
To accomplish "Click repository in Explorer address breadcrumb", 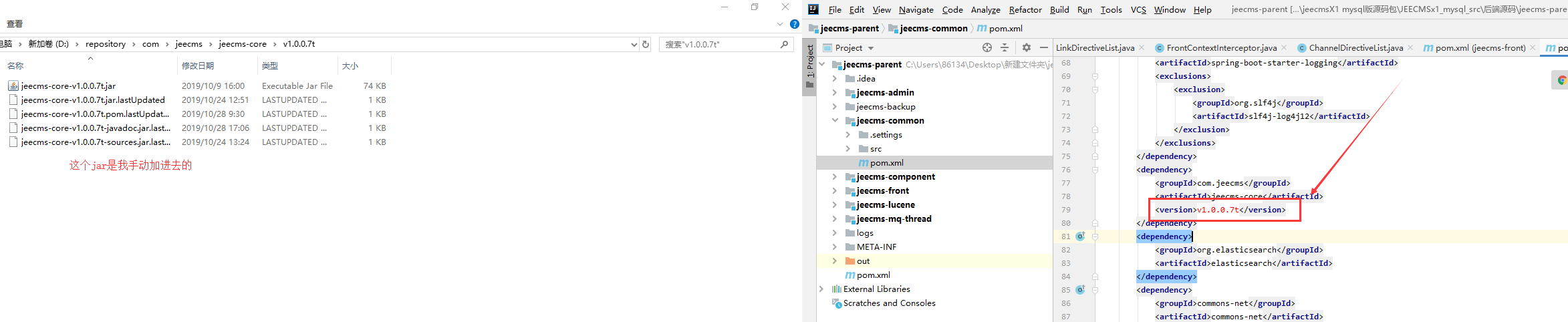I will point(106,44).
